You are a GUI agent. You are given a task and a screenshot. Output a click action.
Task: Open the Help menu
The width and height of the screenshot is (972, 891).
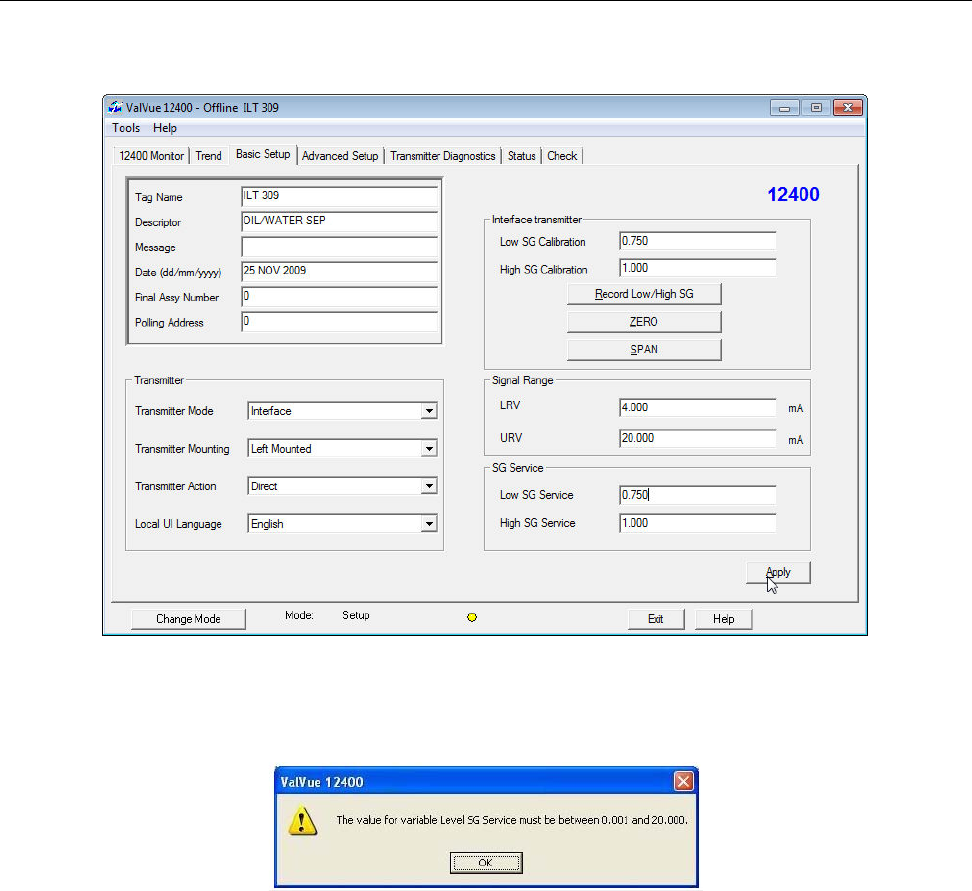point(165,128)
